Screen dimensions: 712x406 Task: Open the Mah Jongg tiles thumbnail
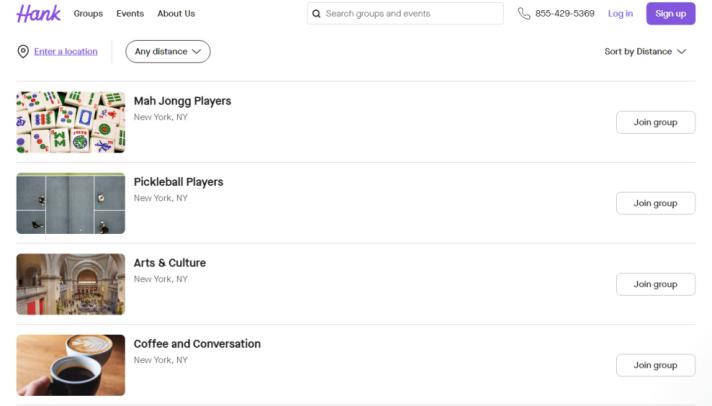point(71,122)
